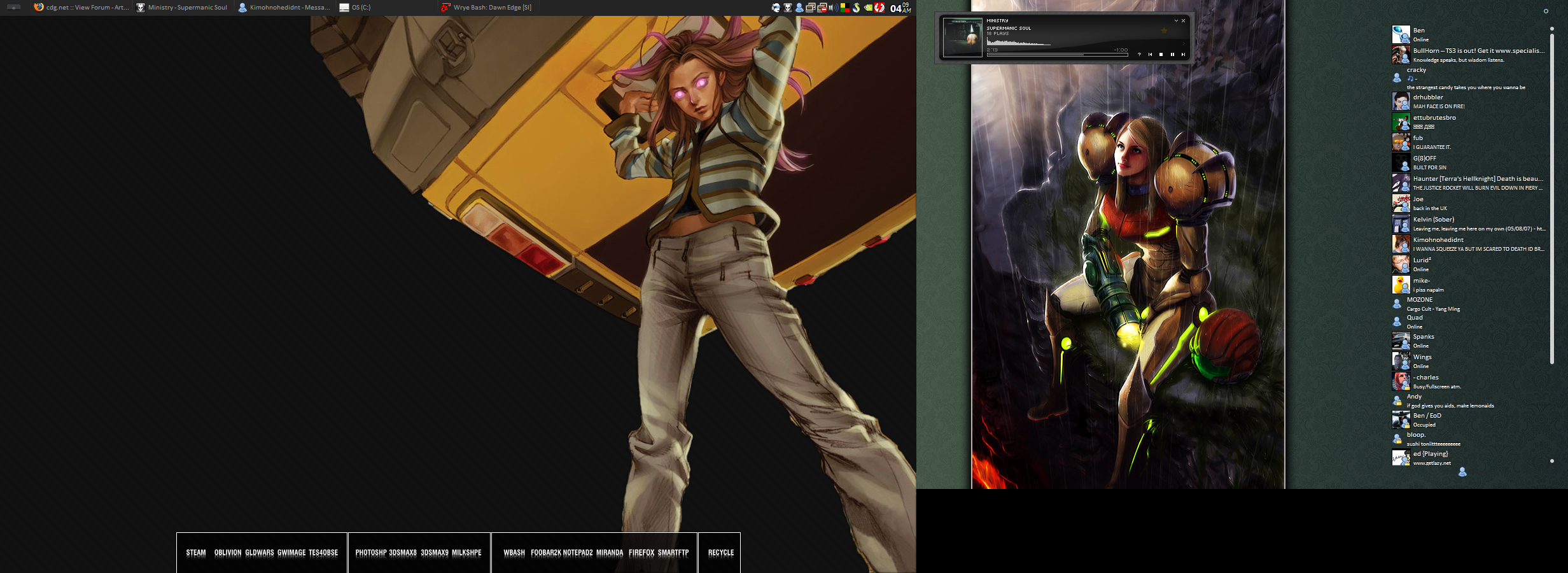Click drhubbler's avatar in contact list
The image size is (1568, 573).
tap(1401, 101)
